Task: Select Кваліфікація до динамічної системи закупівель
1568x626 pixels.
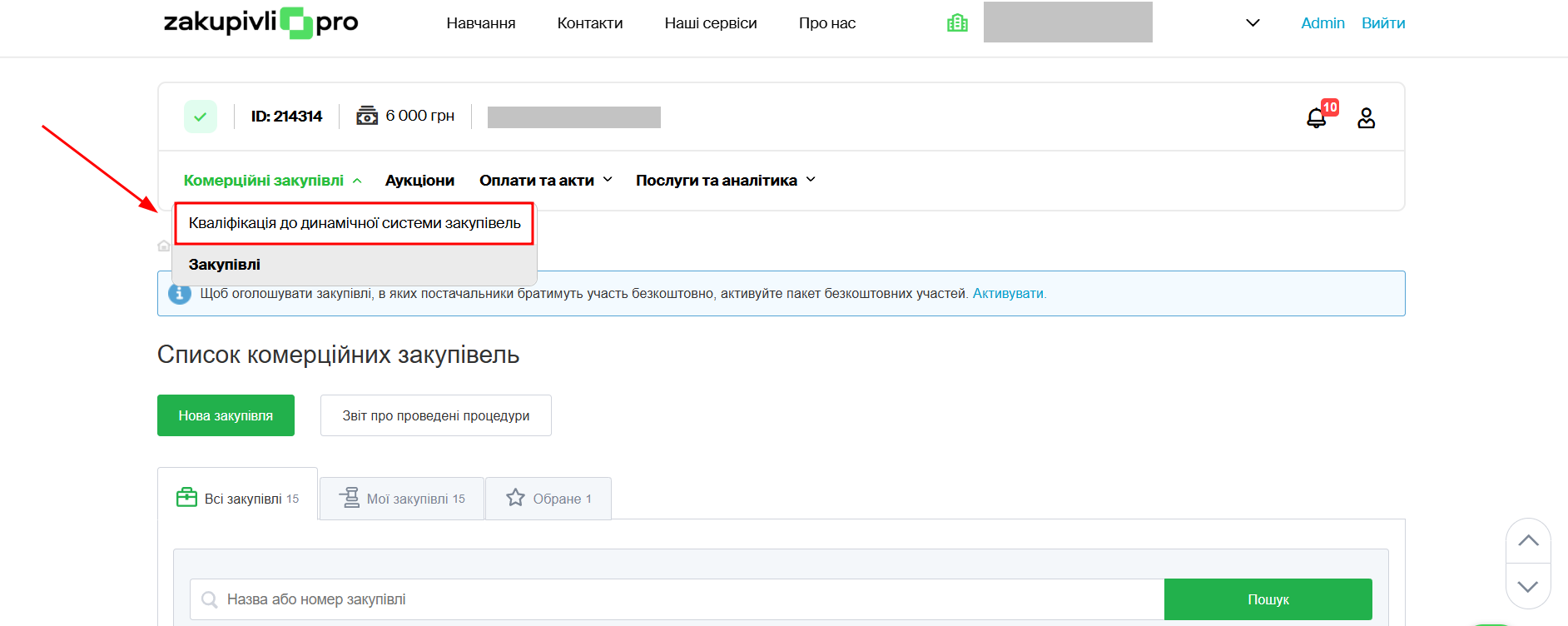Action: pyautogui.click(x=355, y=223)
